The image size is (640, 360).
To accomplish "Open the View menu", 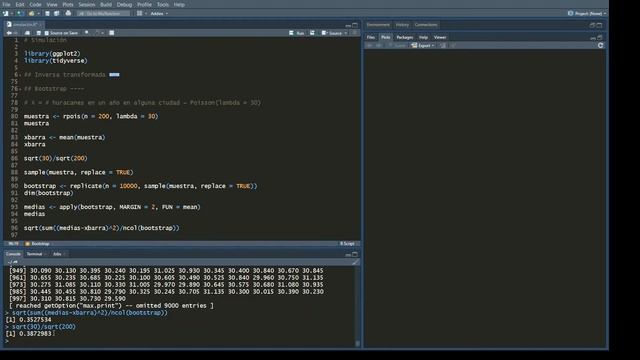I will pos(52,4).
